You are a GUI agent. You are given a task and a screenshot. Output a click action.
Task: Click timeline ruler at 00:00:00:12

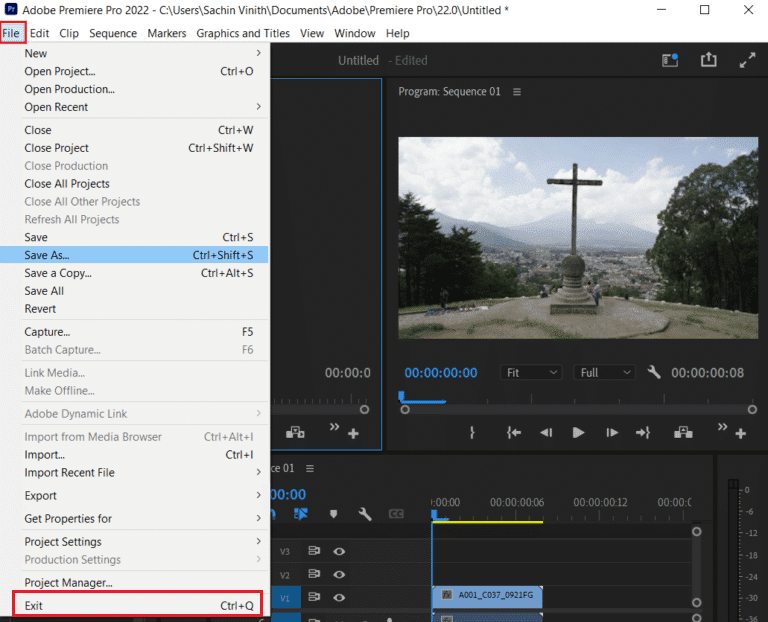click(600, 502)
